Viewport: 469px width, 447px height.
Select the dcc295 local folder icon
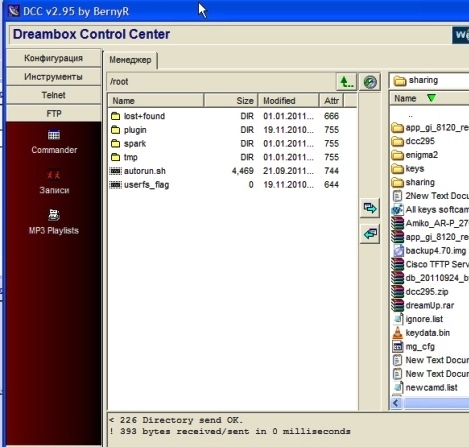(397, 141)
